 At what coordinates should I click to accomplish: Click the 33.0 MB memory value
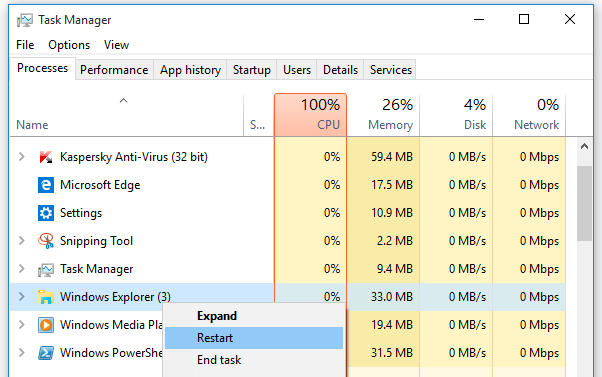392,297
